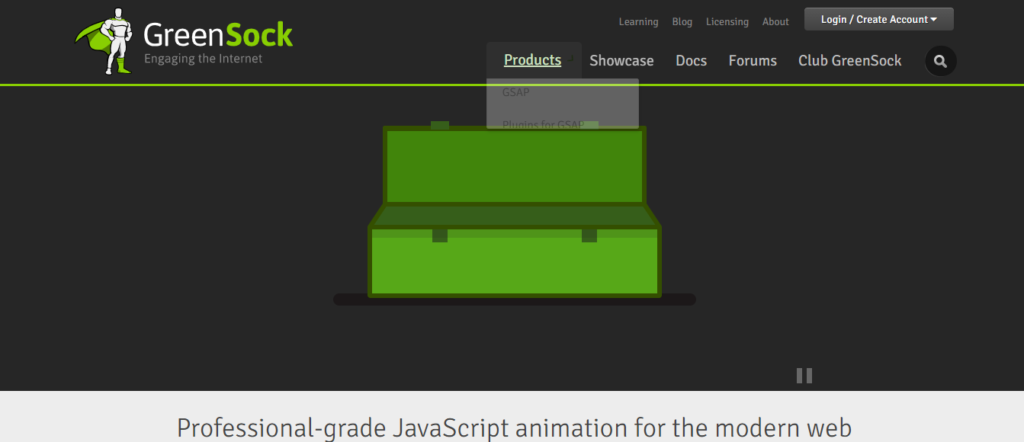Viewport: 1024px width, 442px height.
Task: Click the "Professional-grade JavaScript animation" headline
Action: point(514,428)
